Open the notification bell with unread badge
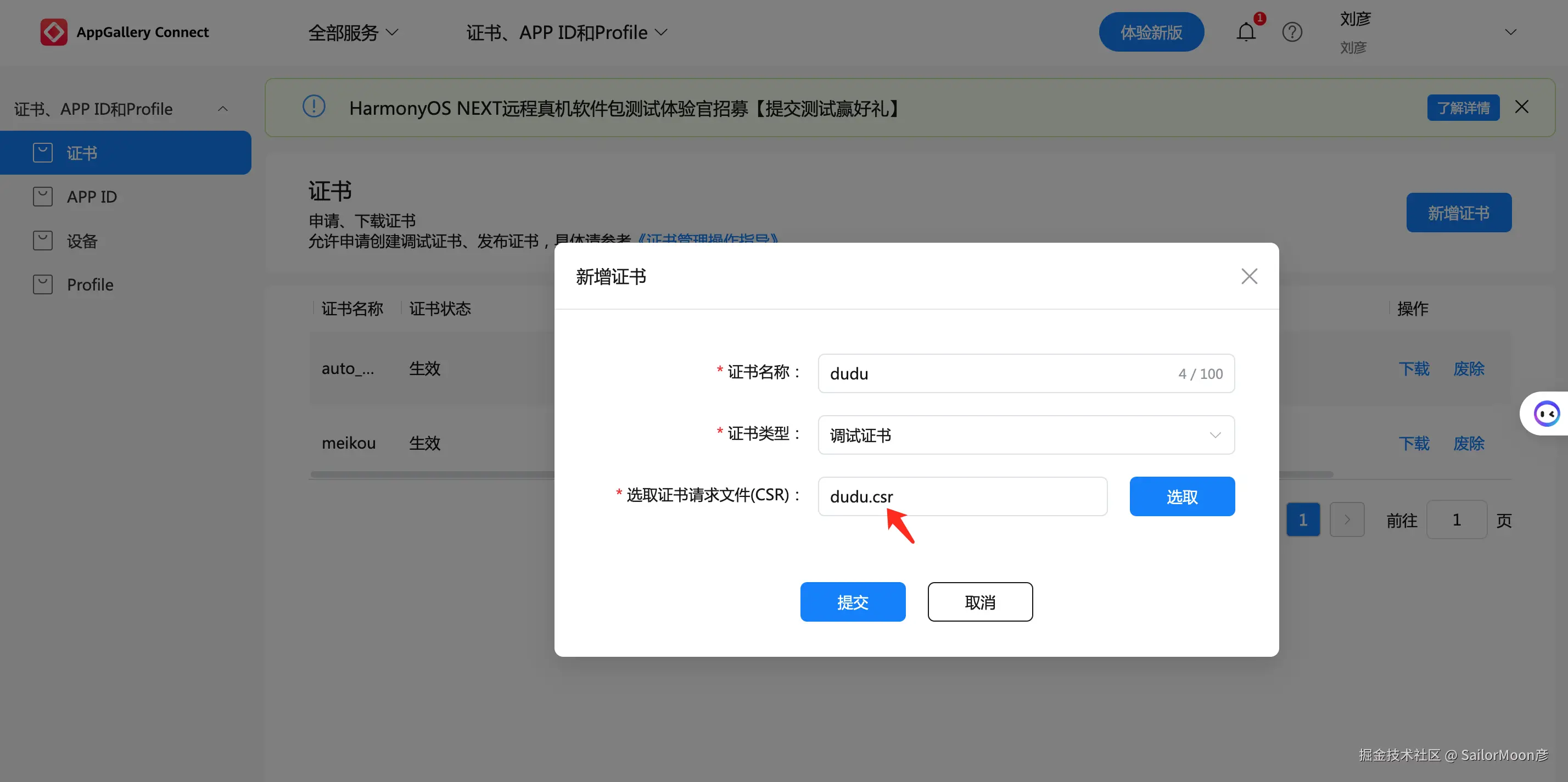1568x782 pixels. [1245, 32]
